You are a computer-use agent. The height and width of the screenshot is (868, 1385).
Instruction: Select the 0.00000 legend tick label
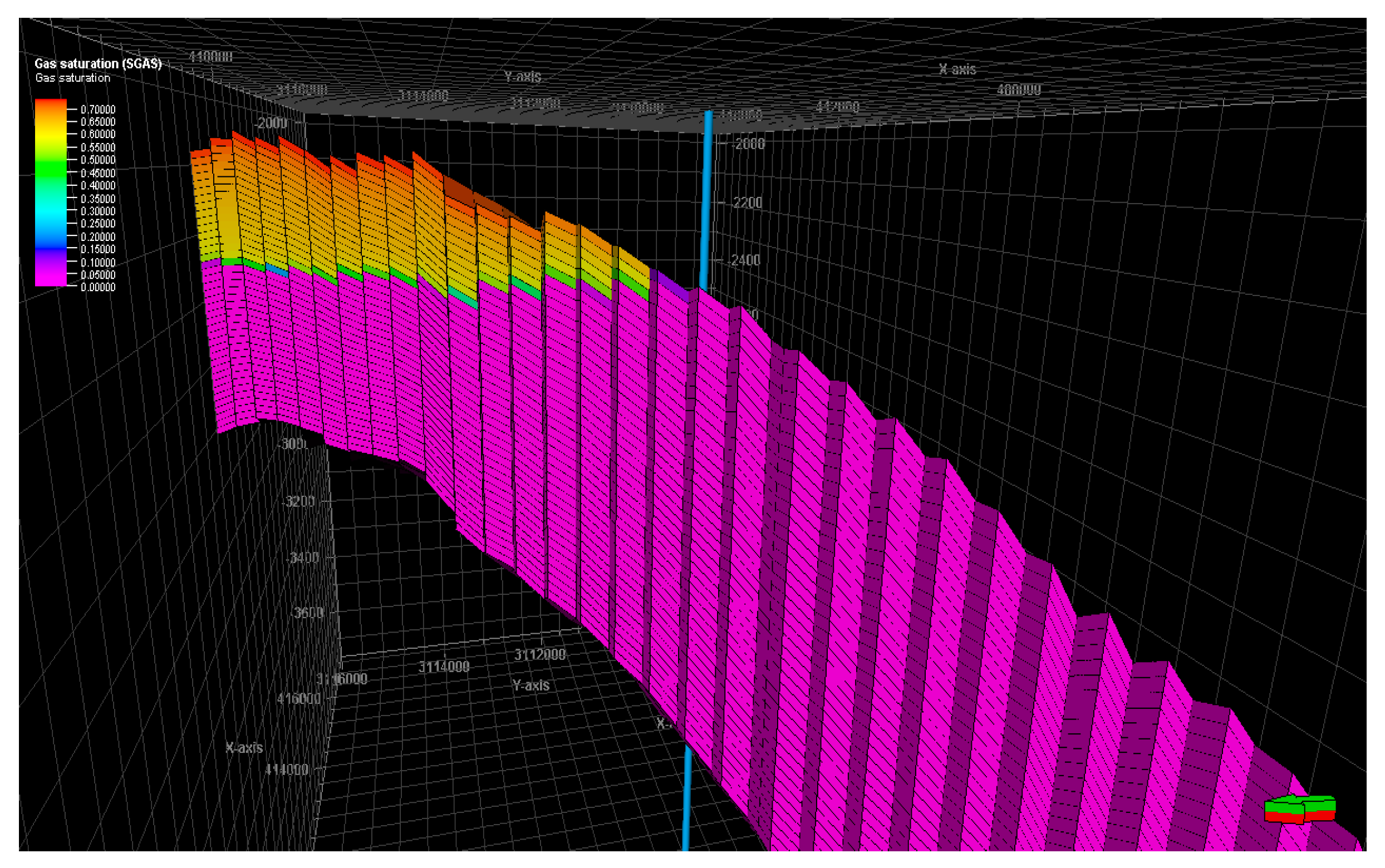(x=97, y=287)
